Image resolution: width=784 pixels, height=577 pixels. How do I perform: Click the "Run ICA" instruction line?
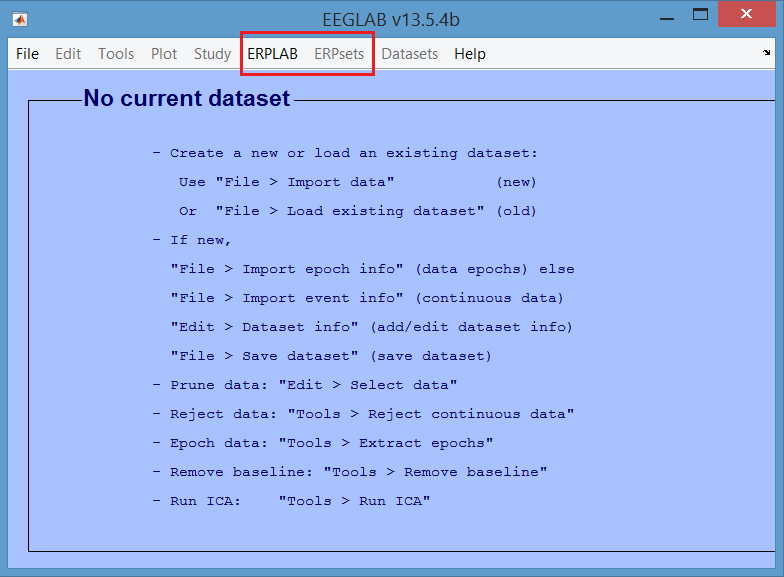coord(291,501)
